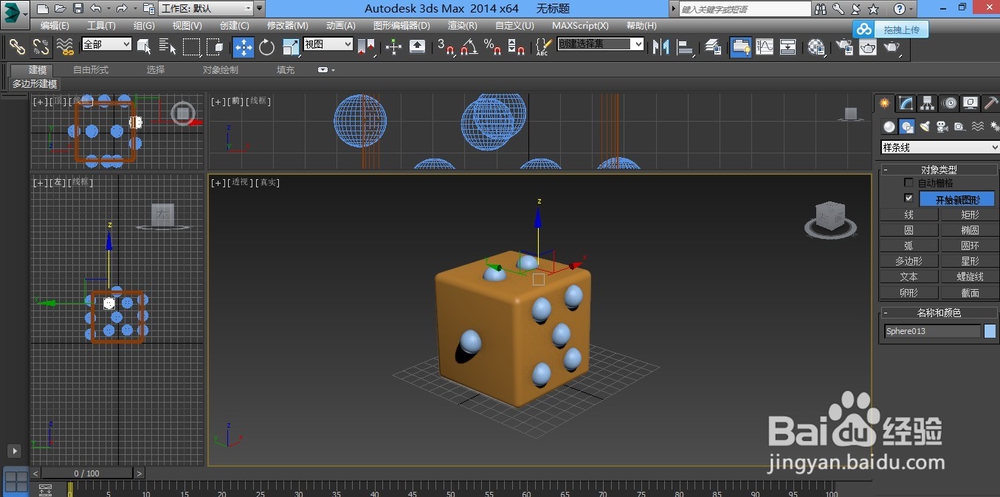Activate the Select and Scale tool

290,47
